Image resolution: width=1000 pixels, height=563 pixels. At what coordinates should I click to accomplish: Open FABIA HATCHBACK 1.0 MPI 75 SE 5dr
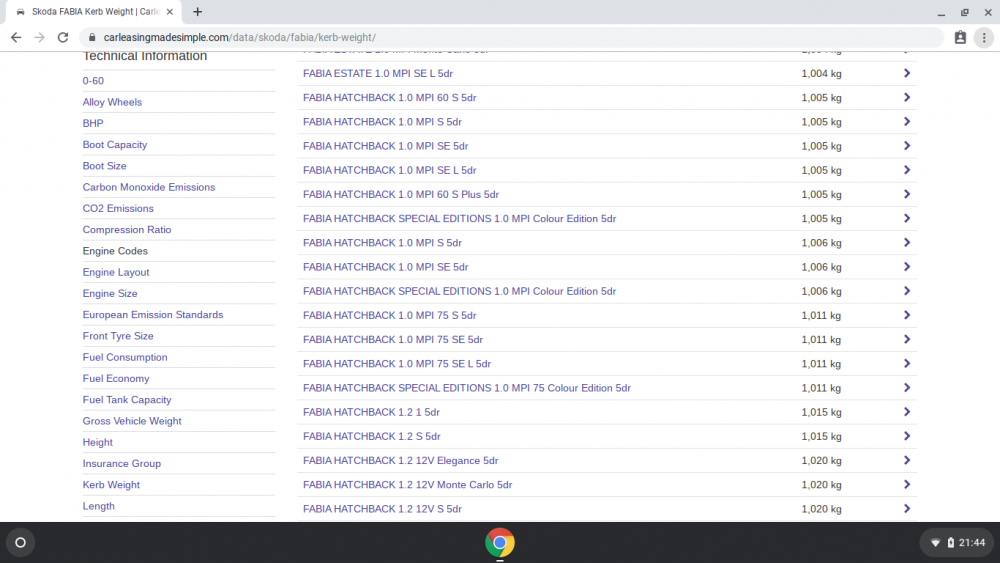click(x=393, y=340)
